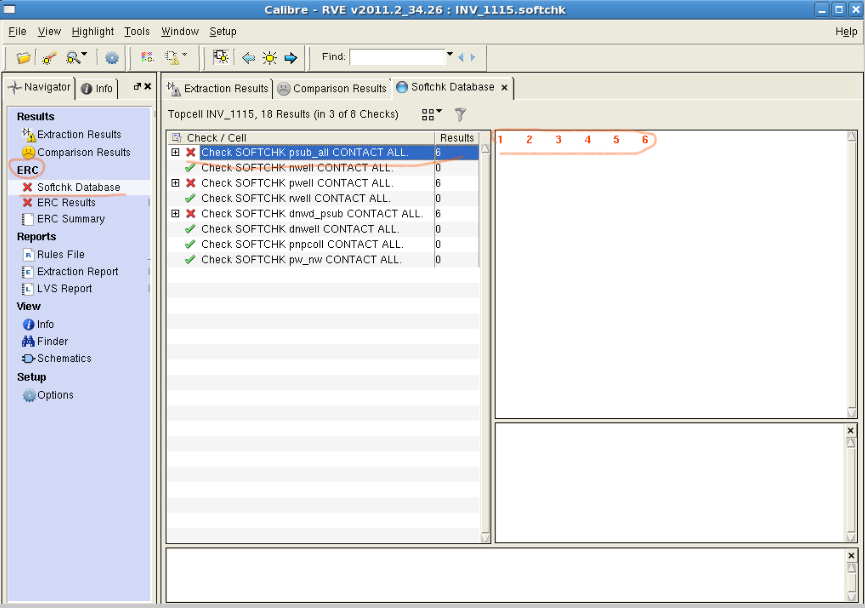Close the result details pane
This screenshot has height=608, width=865.
tap(851, 430)
